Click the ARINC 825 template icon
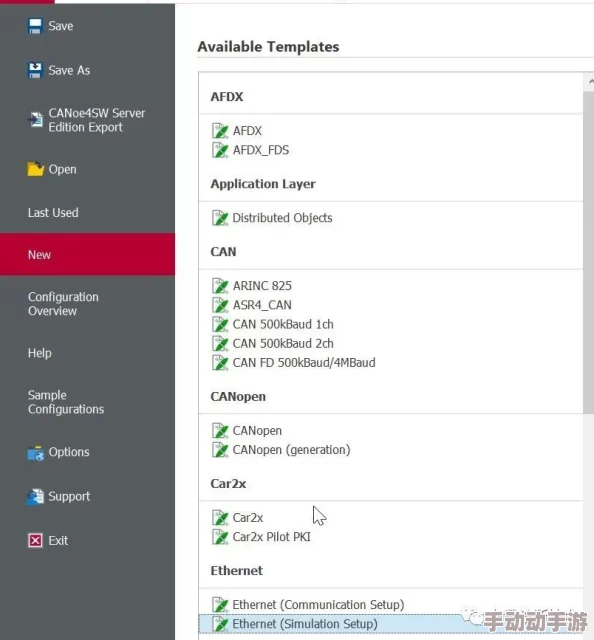The width and height of the screenshot is (594, 640). (220, 286)
